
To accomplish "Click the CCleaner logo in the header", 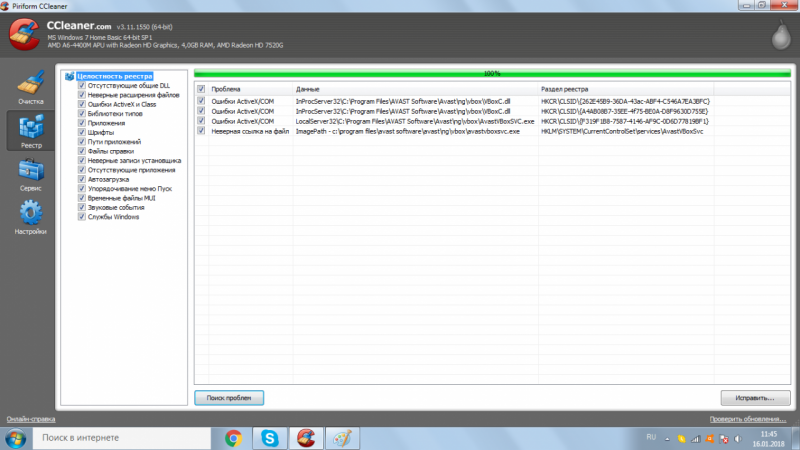I will tap(24, 35).
